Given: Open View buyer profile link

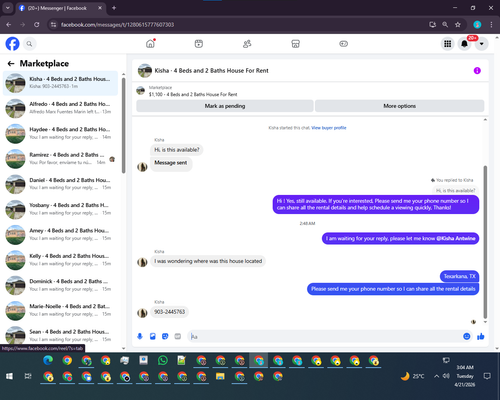Looking at the screenshot, I should pos(329,128).
